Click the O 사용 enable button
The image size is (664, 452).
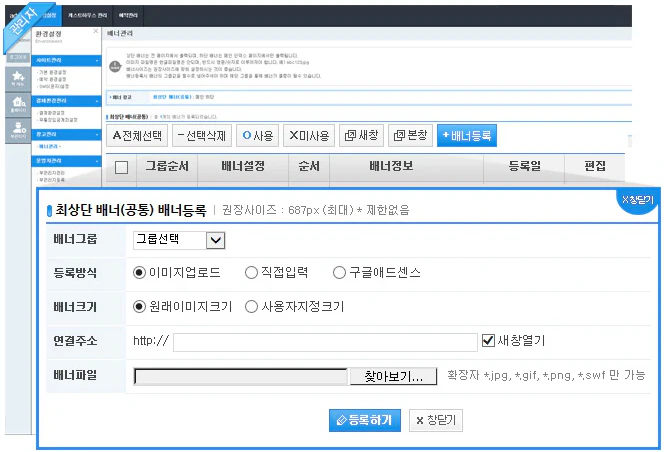257,136
